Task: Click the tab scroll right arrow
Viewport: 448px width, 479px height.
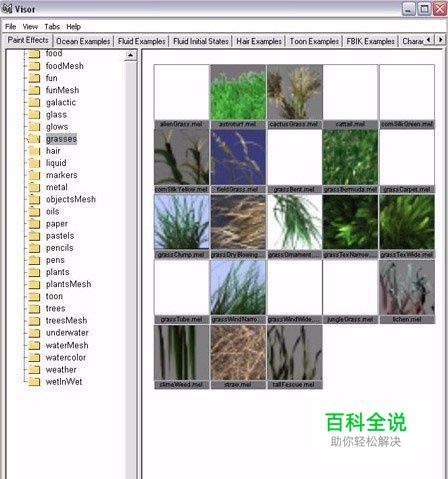Action: (x=440, y=40)
